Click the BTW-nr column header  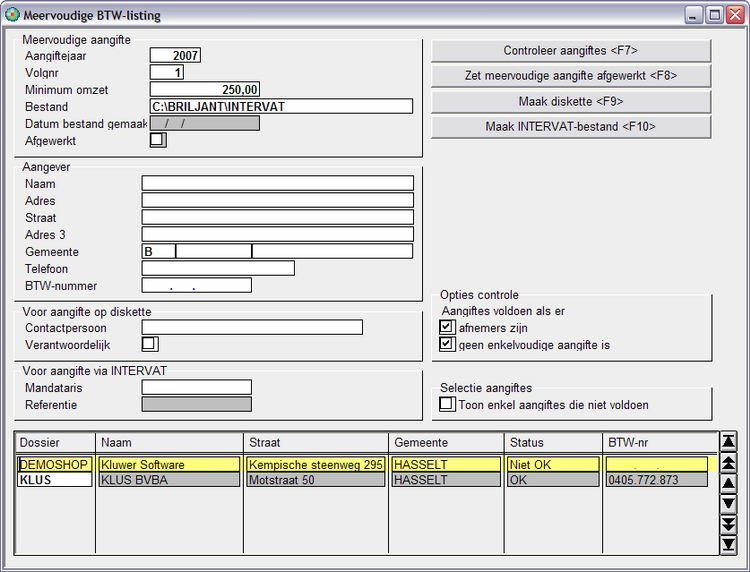click(660, 442)
